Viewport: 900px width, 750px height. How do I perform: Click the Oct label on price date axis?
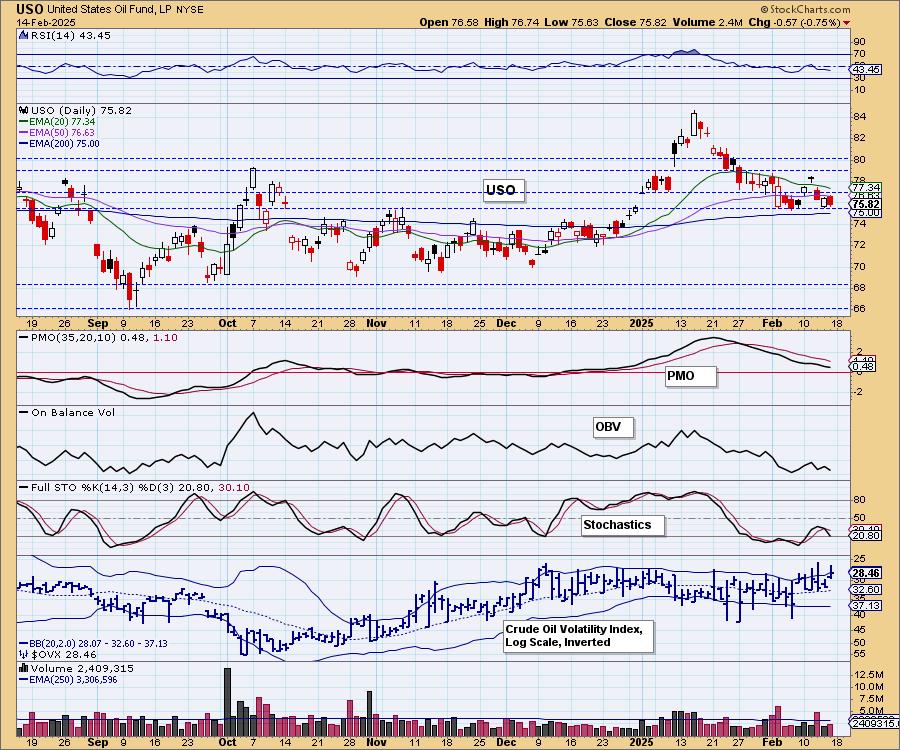click(x=227, y=323)
